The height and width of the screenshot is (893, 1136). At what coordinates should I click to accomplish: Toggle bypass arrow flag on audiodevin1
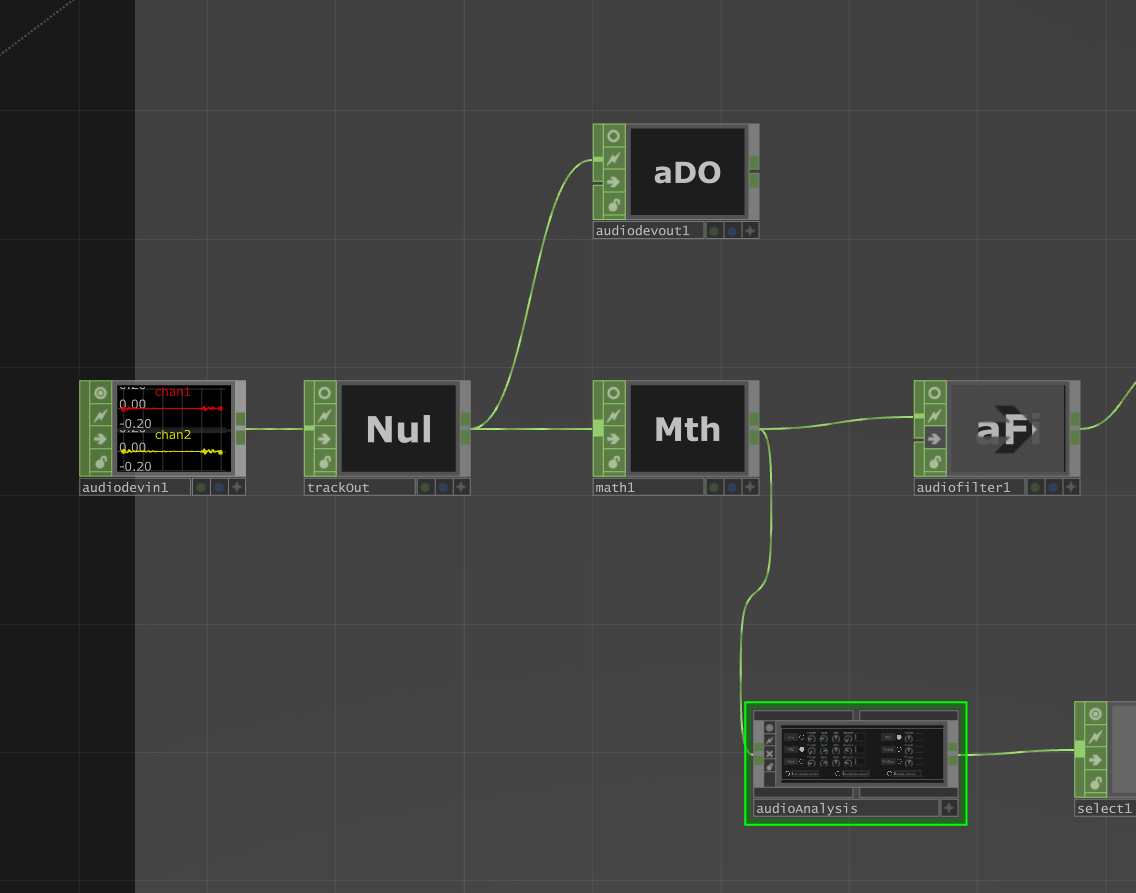101,439
